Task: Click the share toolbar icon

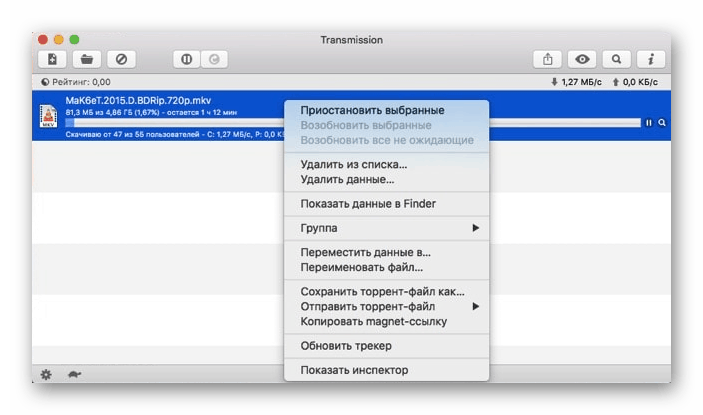Action: pos(547,59)
